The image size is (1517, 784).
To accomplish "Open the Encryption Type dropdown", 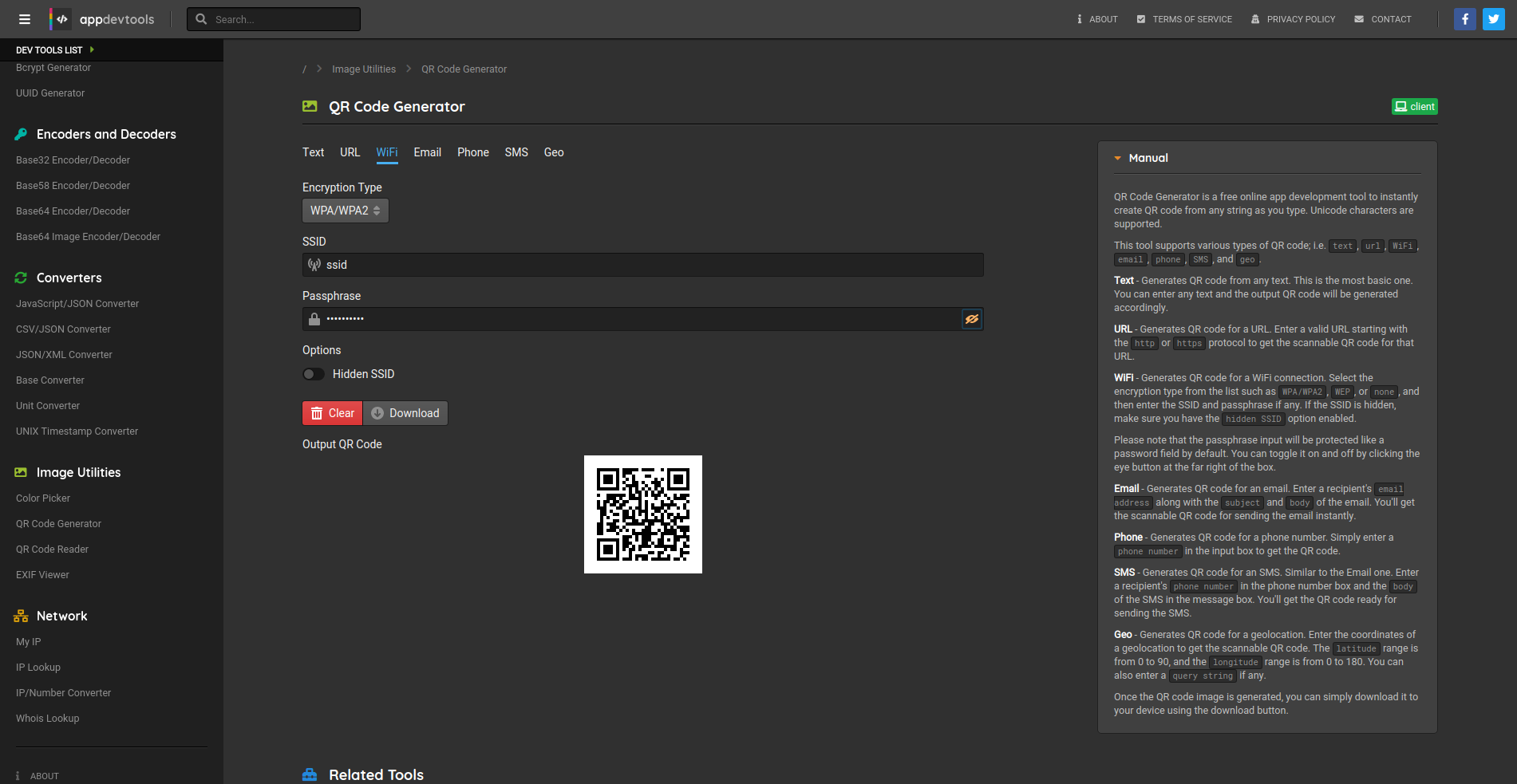I will 345,211.
